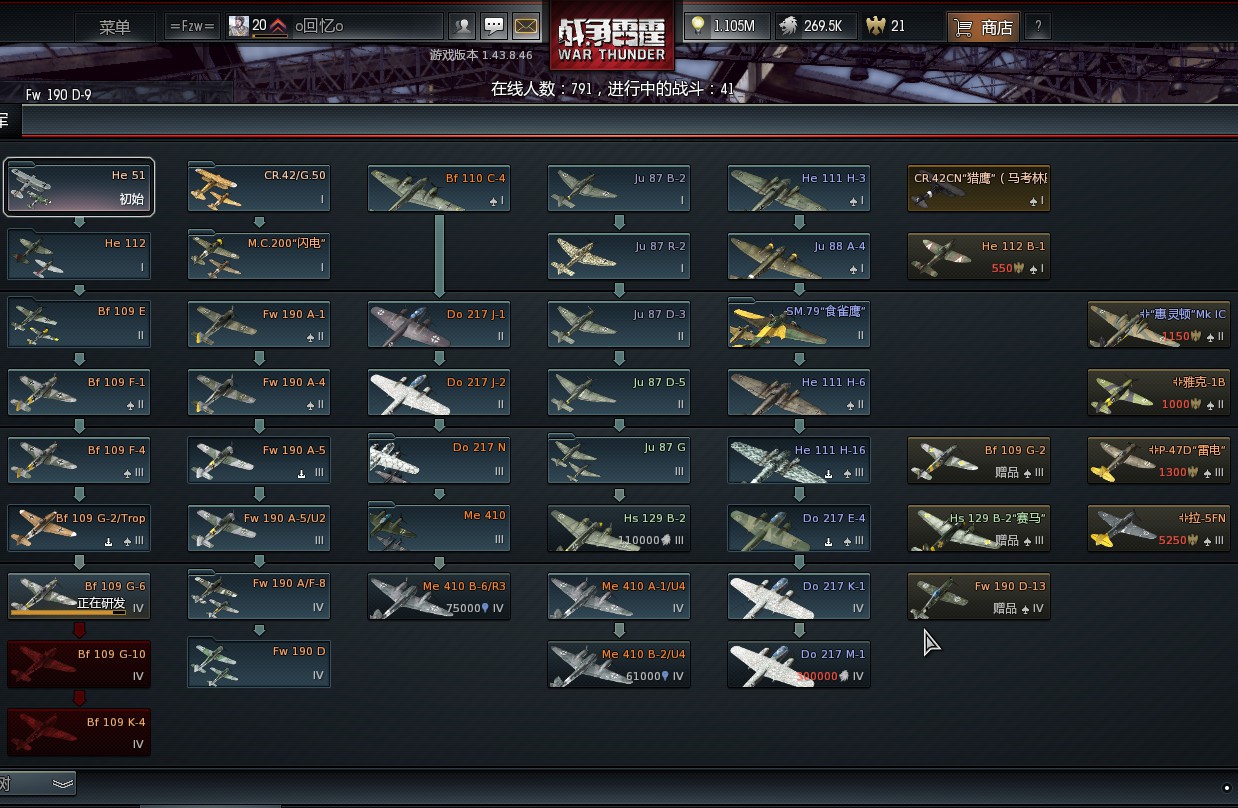Open the friends contacts icon
This screenshot has width=1238, height=808.
[462, 27]
